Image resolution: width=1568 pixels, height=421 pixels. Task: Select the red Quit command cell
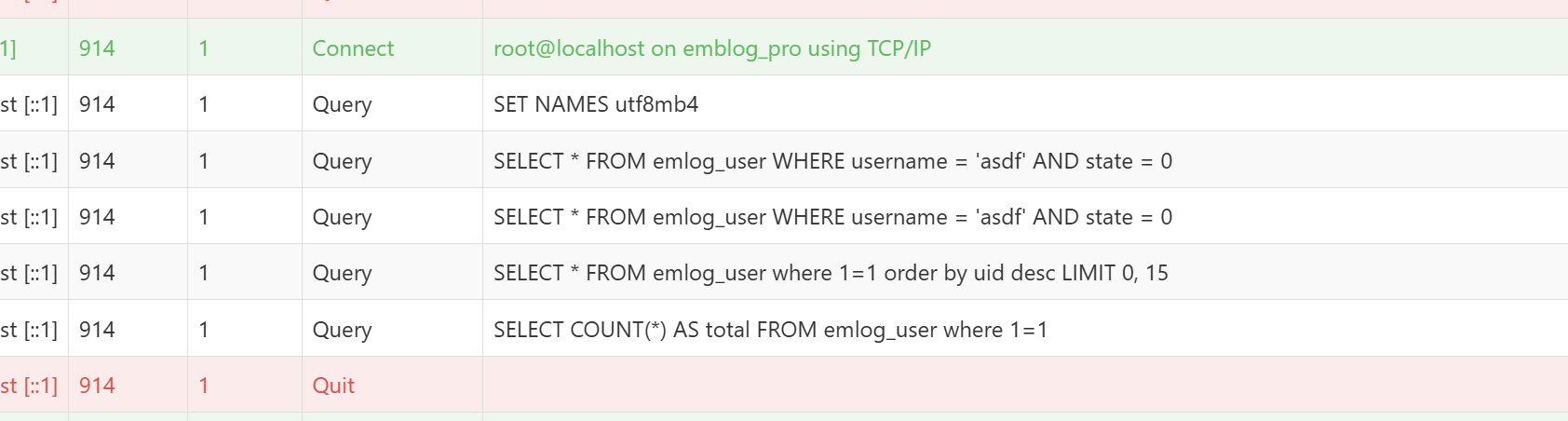coord(333,386)
